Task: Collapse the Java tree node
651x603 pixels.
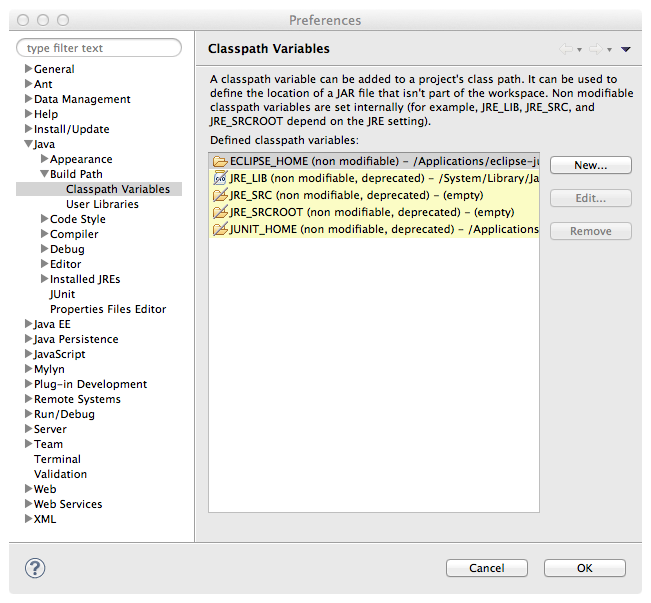Action: tap(28, 144)
